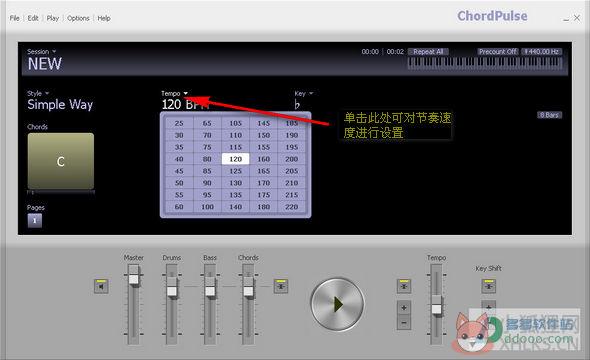Click the Drums volume fader

click(172, 291)
